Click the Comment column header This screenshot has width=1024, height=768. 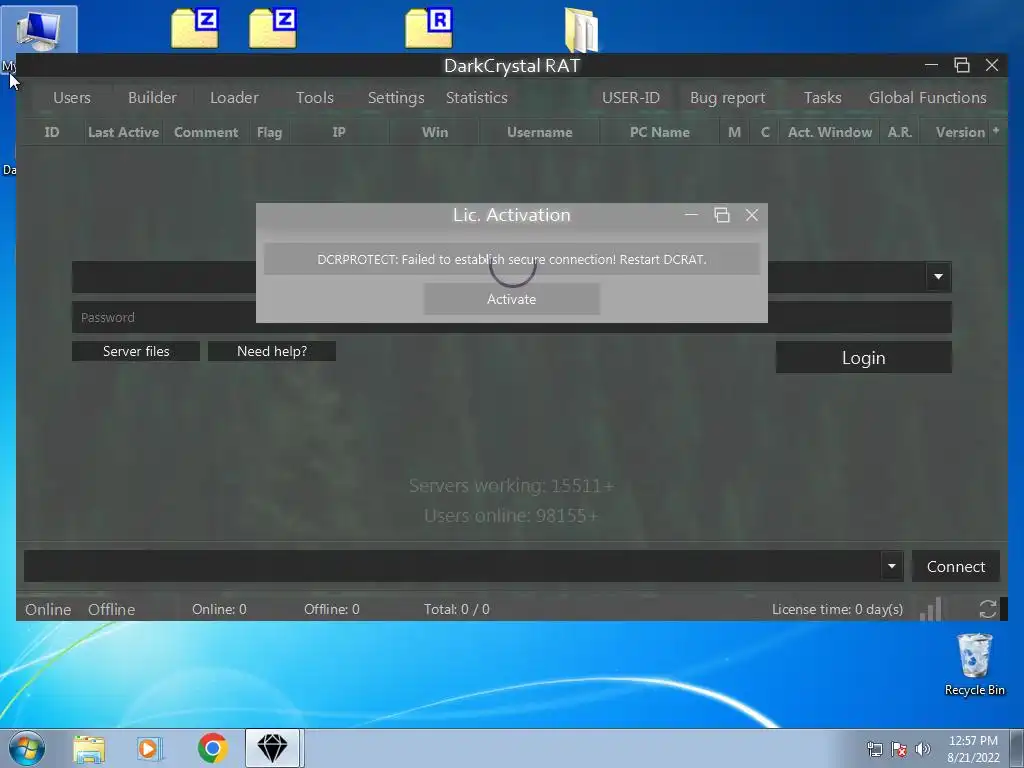click(x=206, y=132)
